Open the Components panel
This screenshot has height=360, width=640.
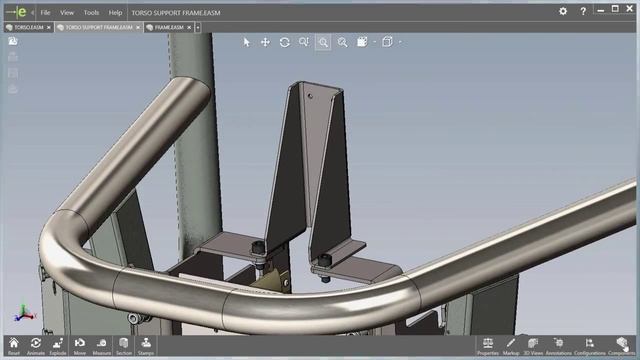(622, 346)
